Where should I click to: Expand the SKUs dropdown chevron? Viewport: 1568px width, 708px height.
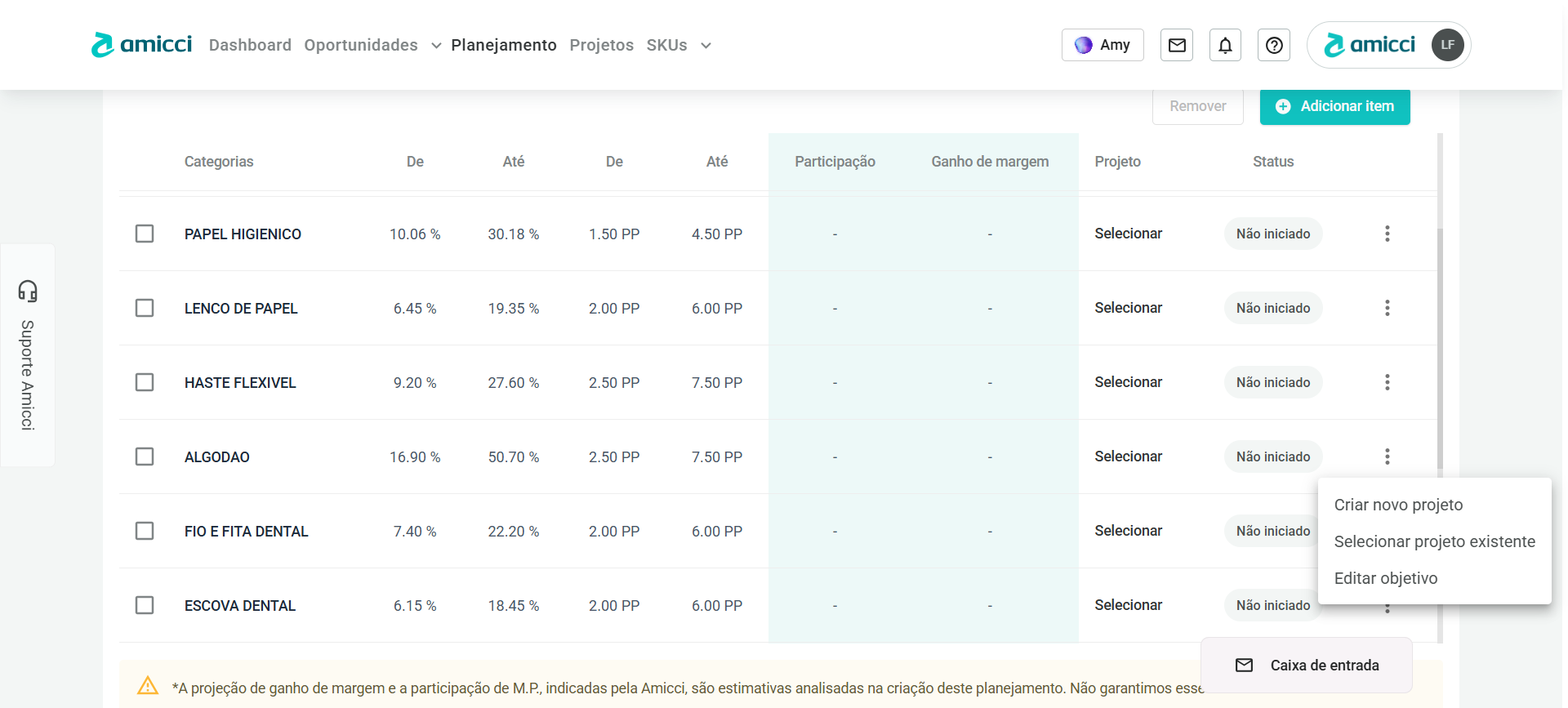706,46
